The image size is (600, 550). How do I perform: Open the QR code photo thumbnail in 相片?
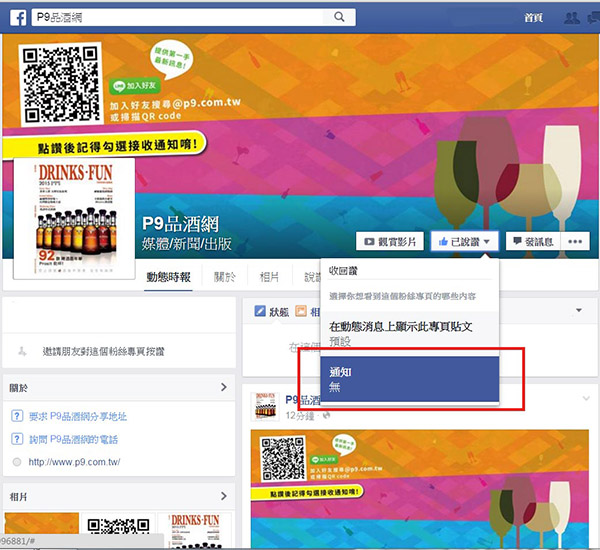click(118, 531)
